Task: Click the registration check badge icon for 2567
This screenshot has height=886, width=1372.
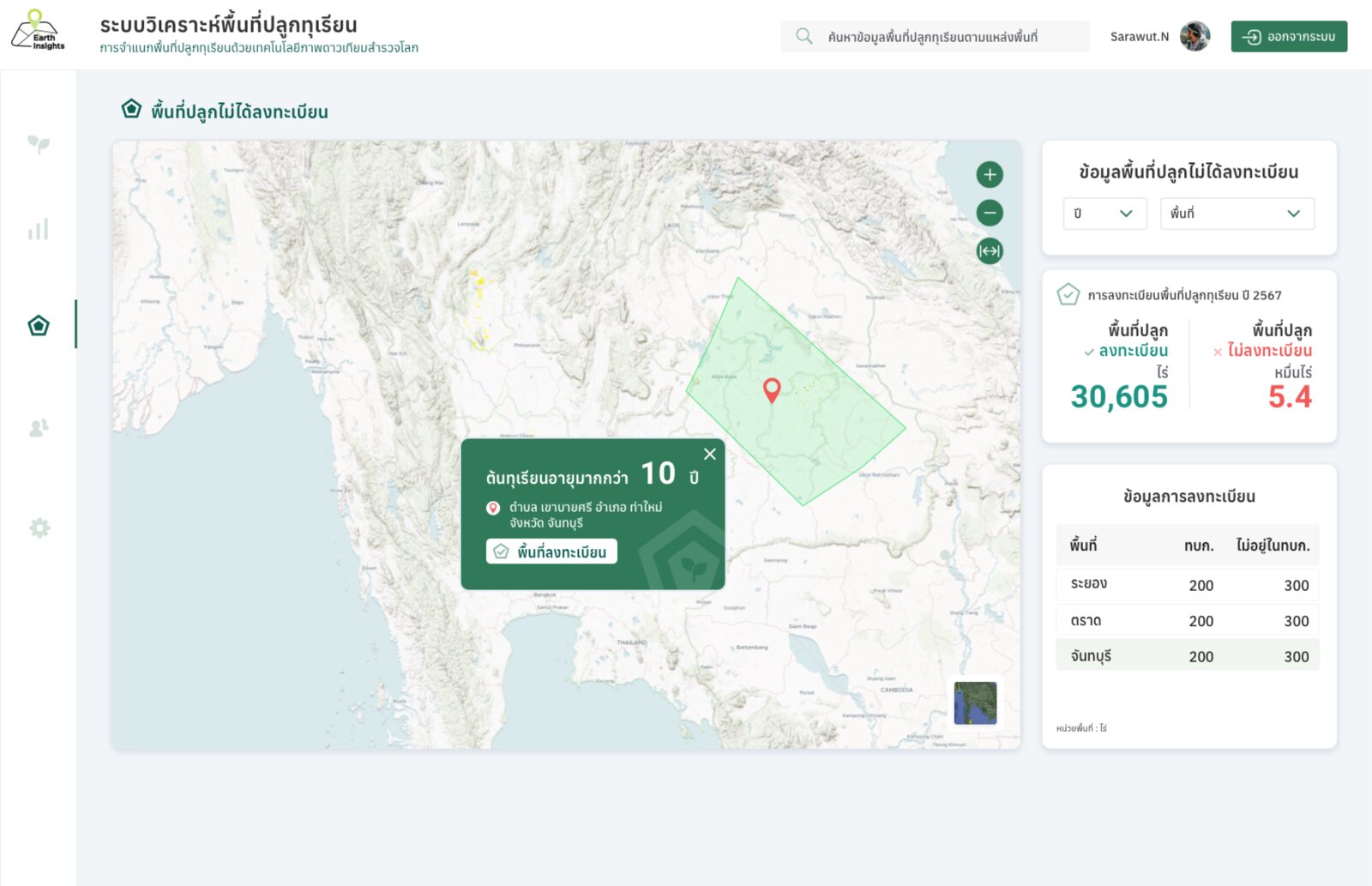Action: pyautogui.click(x=1068, y=295)
